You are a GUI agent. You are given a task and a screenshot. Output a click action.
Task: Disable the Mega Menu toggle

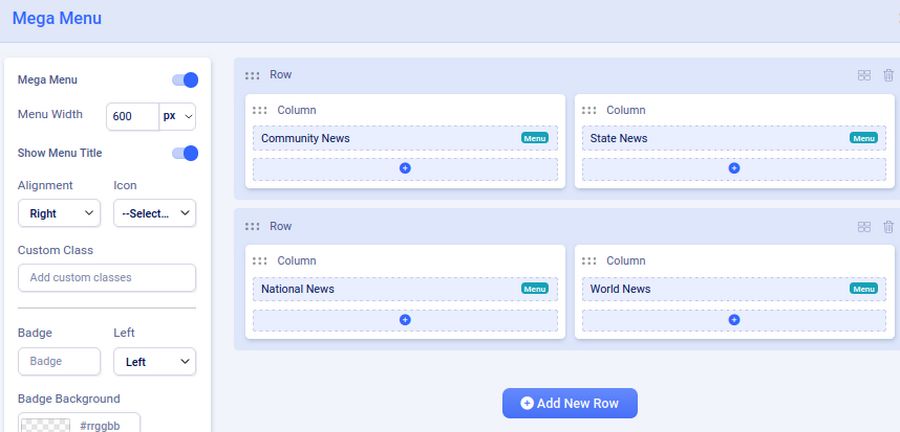tap(185, 80)
